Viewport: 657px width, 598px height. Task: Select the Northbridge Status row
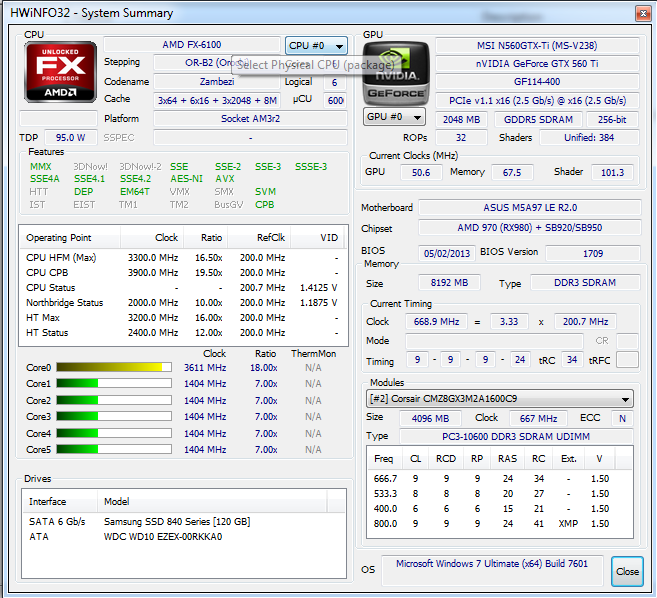tap(182, 303)
